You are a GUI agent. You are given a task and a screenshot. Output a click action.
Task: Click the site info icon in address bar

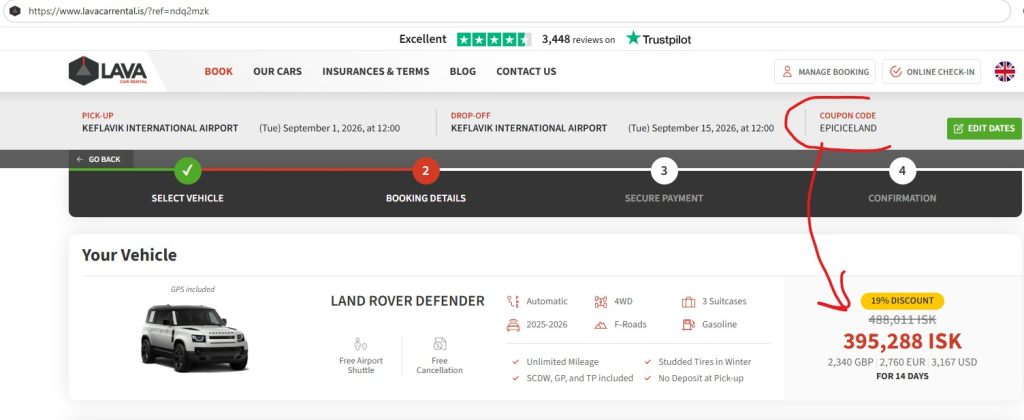point(14,11)
